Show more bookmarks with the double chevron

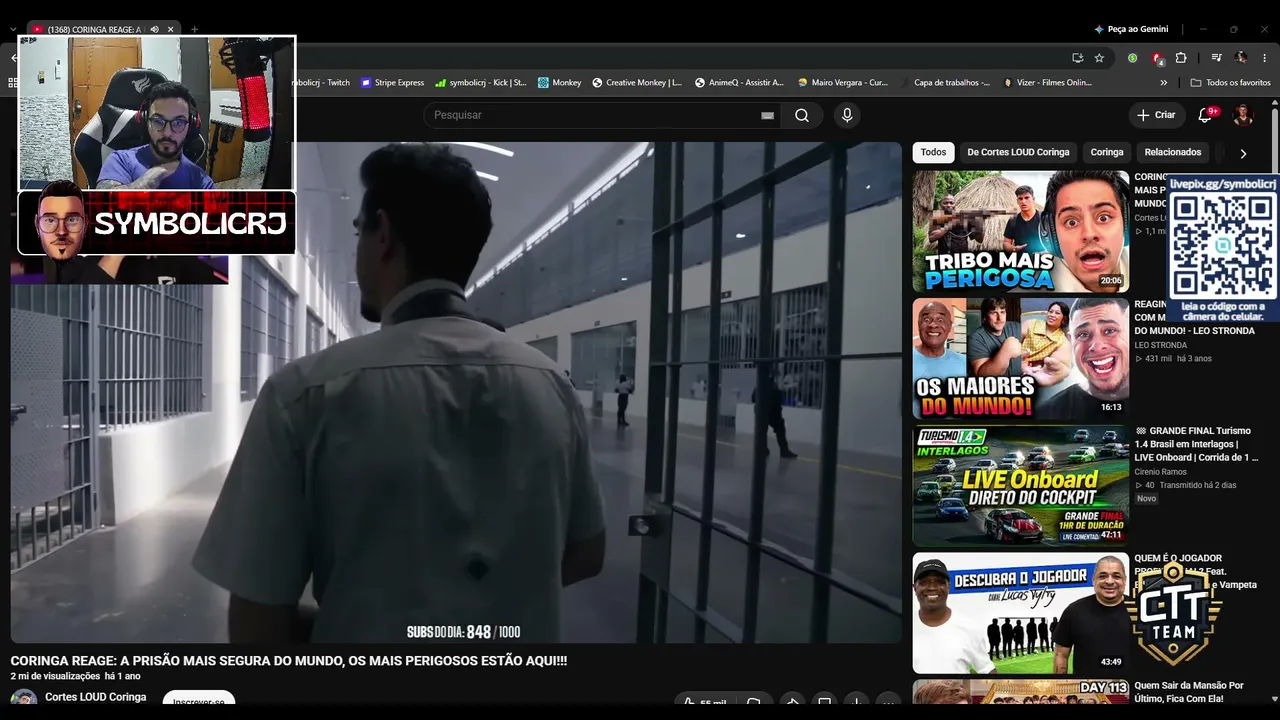tap(1163, 83)
